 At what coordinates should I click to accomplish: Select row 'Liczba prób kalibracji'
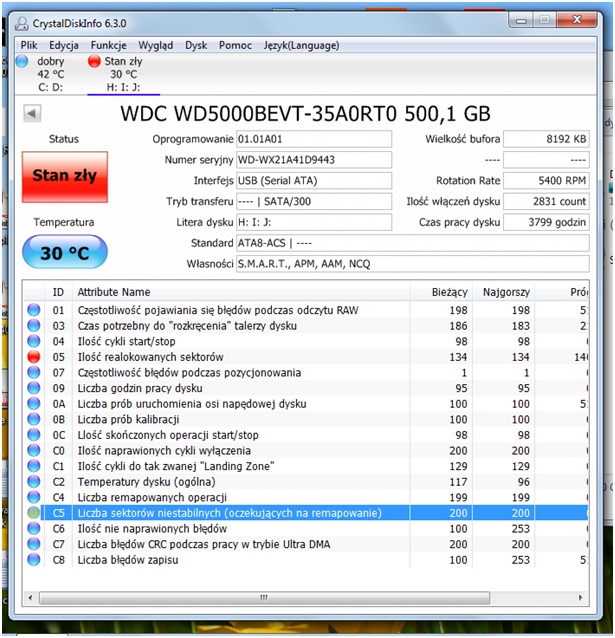coord(306,419)
